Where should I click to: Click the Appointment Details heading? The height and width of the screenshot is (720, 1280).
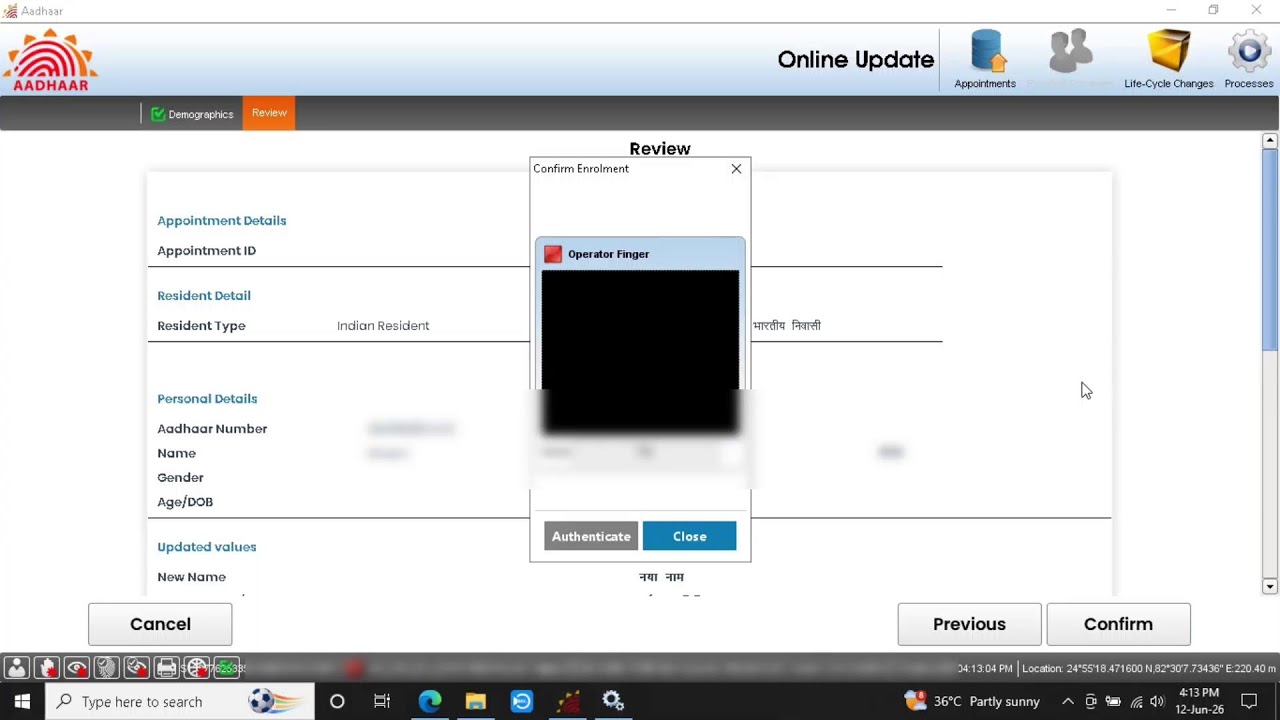point(222,220)
